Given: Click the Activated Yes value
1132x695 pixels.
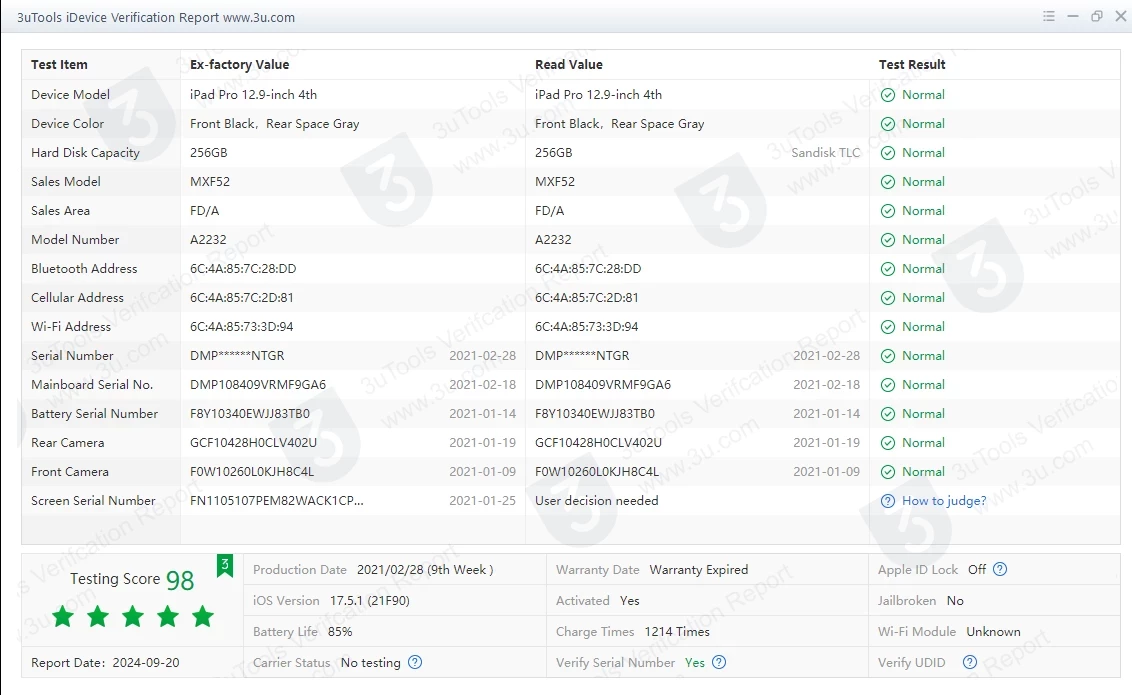Looking at the screenshot, I should point(630,600).
